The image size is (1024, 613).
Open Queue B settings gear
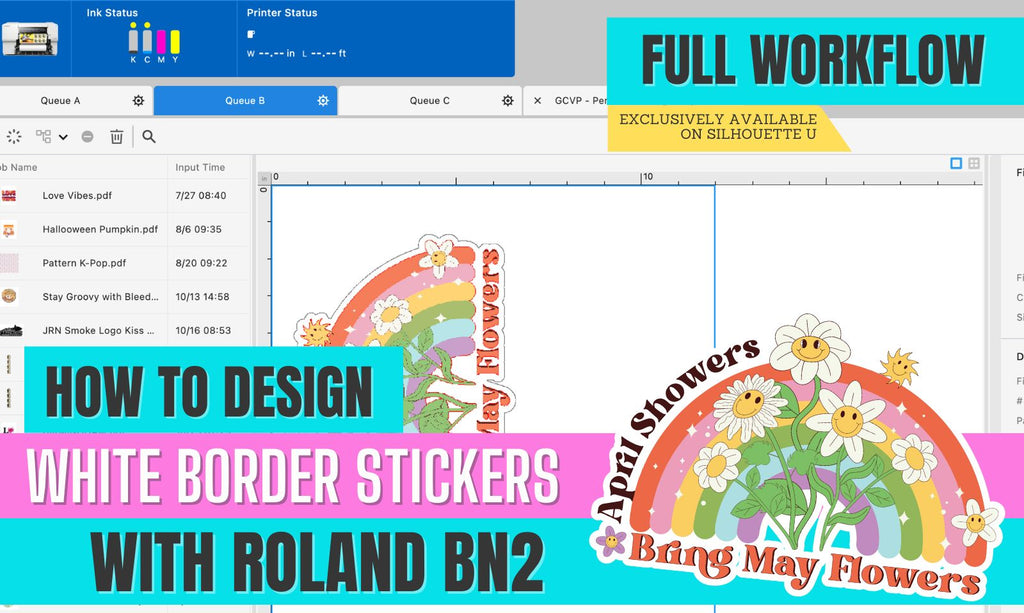[323, 101]
